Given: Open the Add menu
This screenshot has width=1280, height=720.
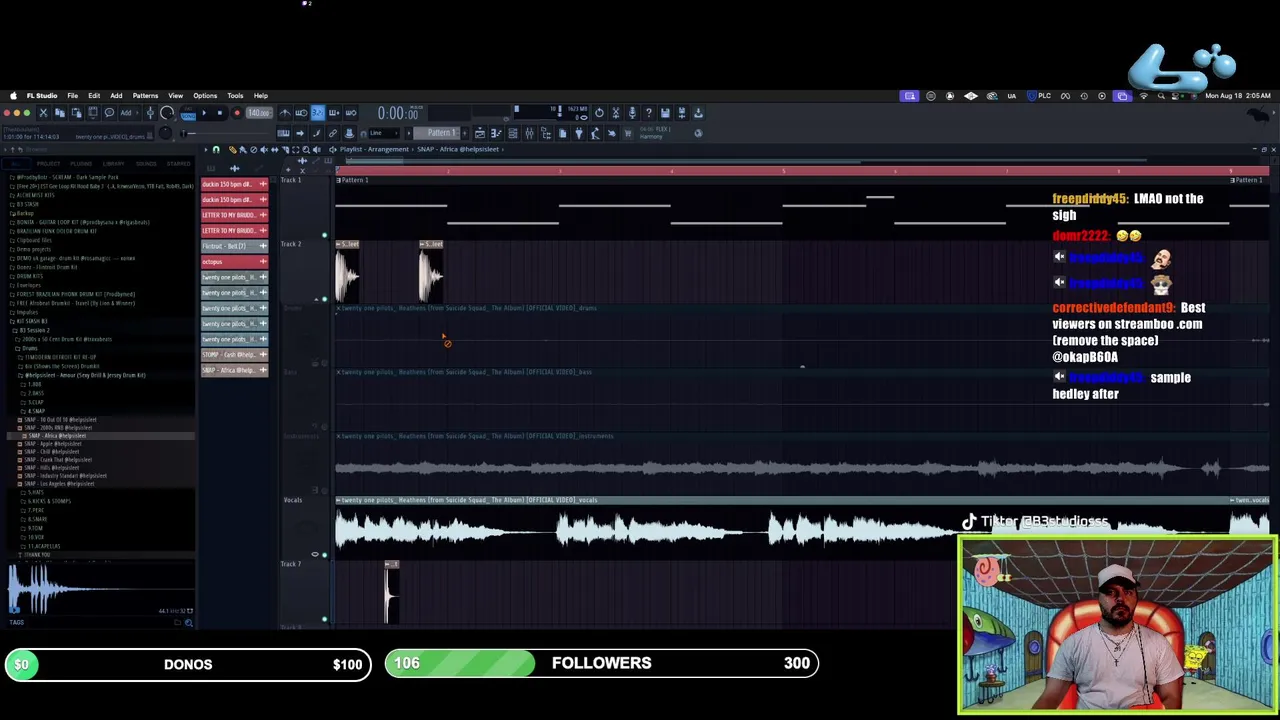Looking at the screenshot, I should 116,96.
